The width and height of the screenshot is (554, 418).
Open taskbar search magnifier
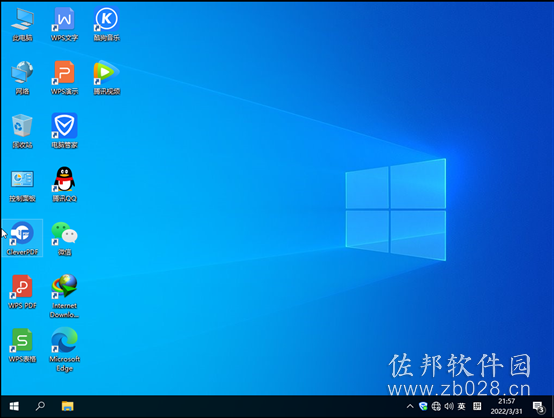40,406
